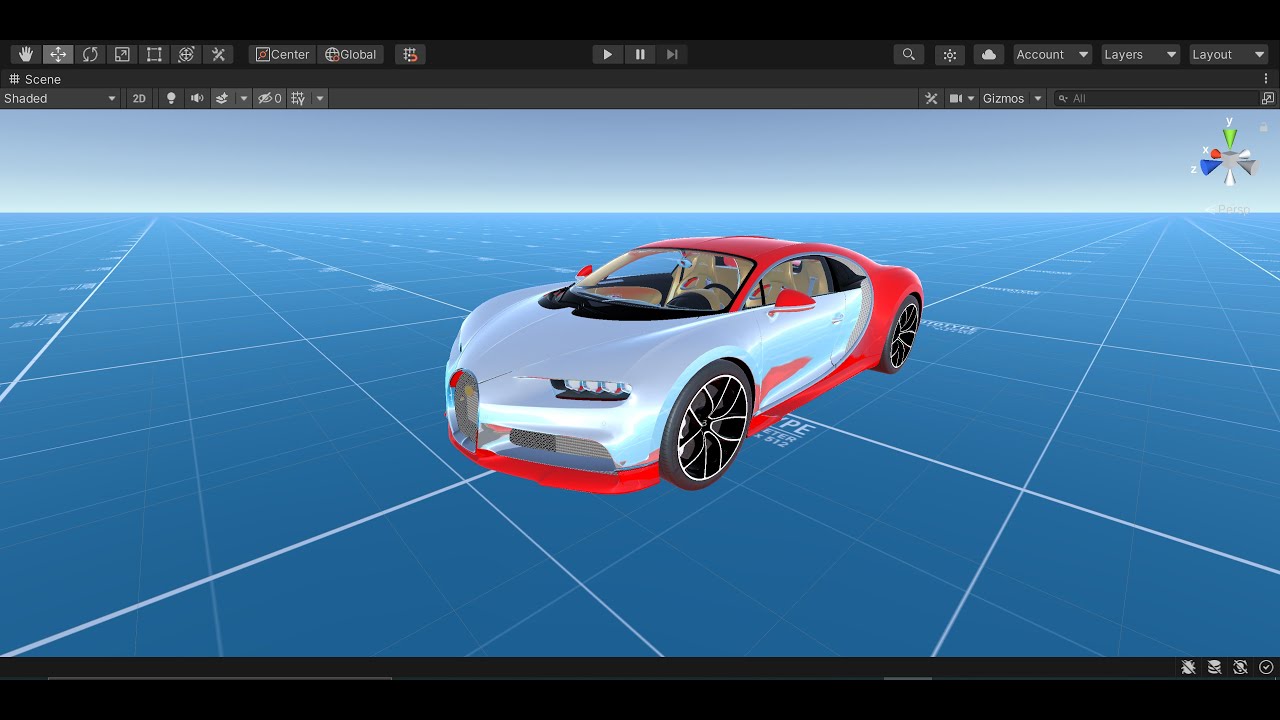This screenshot has width=1280, height=720.
Task: Change the Shaded draw mode dropdown
Action: [60, 98]
